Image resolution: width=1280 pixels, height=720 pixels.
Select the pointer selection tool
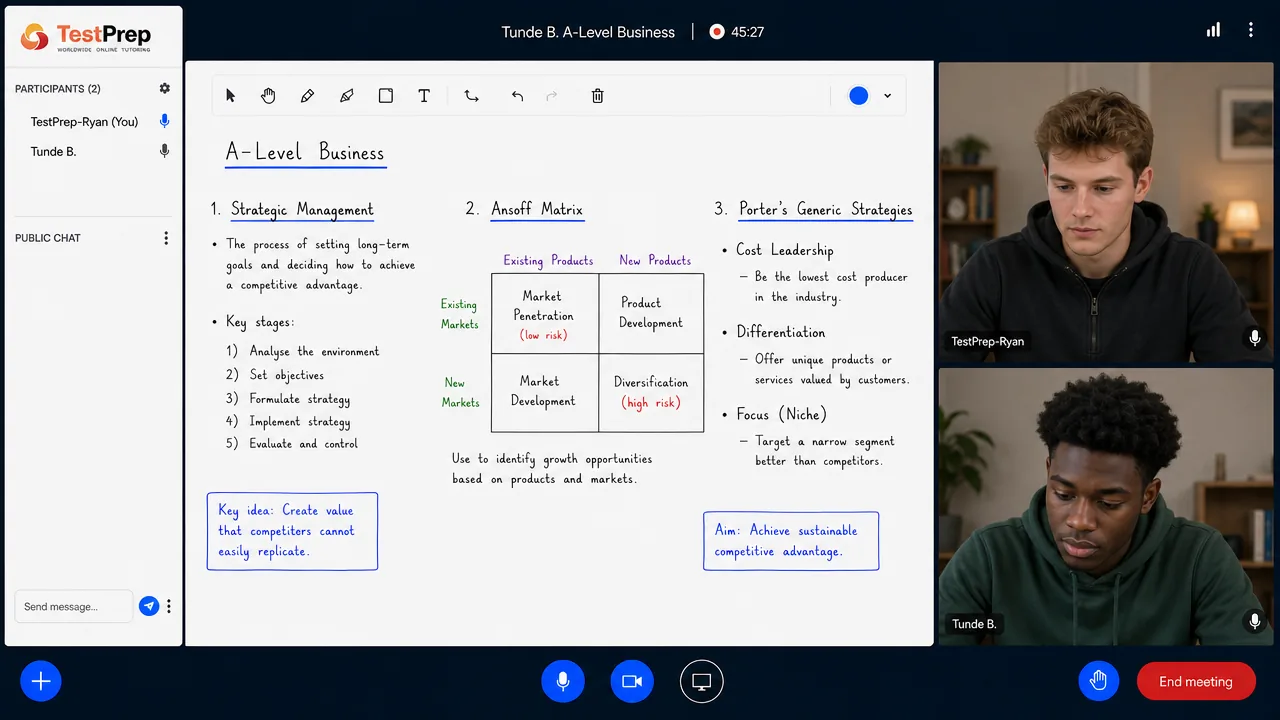tap(231, 96)
